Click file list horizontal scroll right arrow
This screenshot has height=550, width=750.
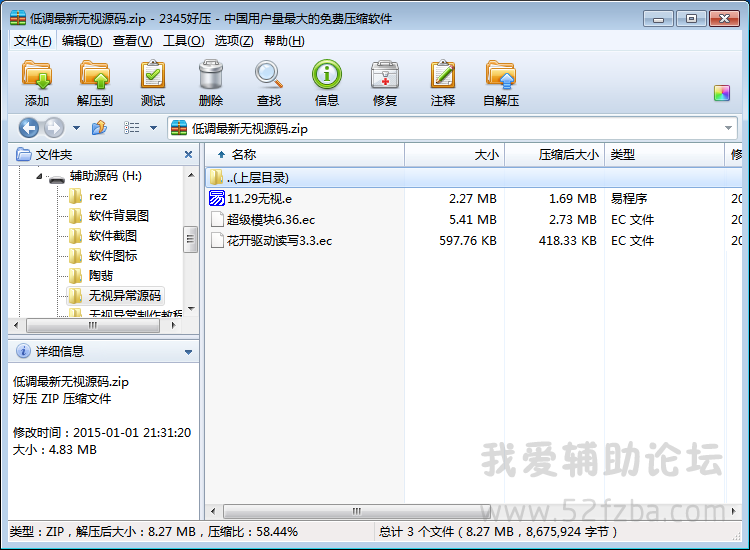[x=734, y=511]
